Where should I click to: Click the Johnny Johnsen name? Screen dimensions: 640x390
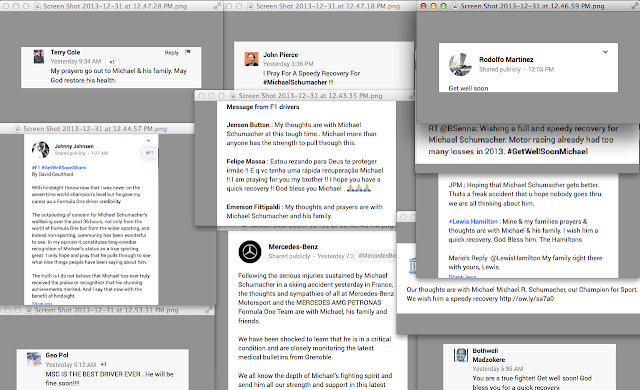click(x=74, y=146)
